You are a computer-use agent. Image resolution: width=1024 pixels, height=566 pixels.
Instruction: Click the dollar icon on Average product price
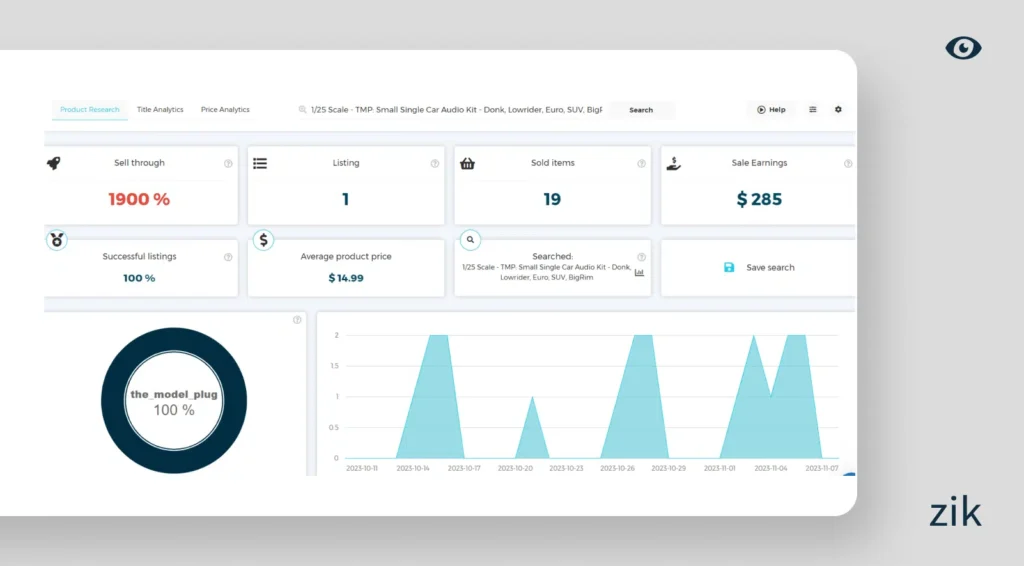click(263, 240)
